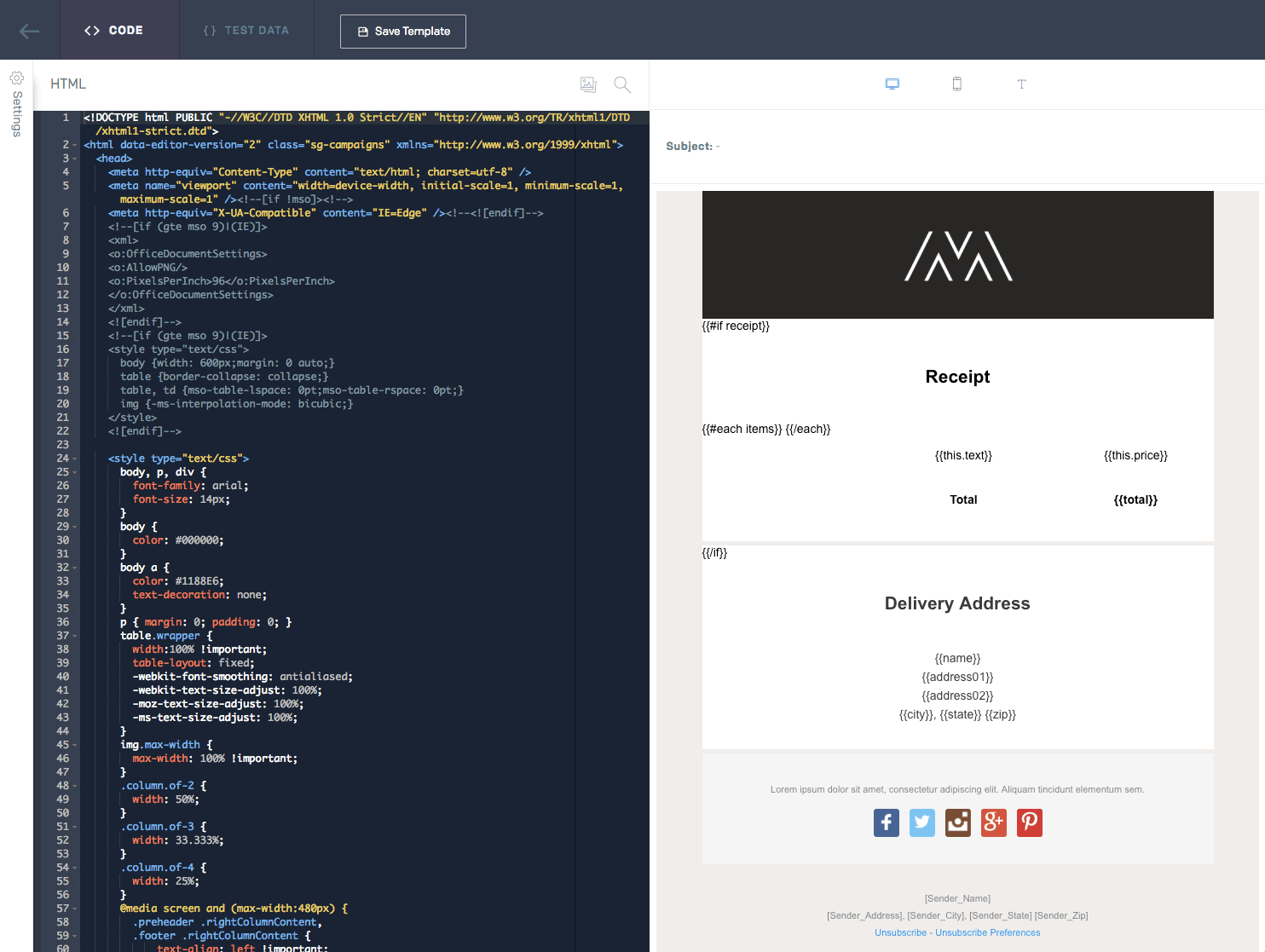The width and height of the screenshot is (1265, 952).
Task: Click the {{address01}} placeholder
Action: click(x=957, y=677)
